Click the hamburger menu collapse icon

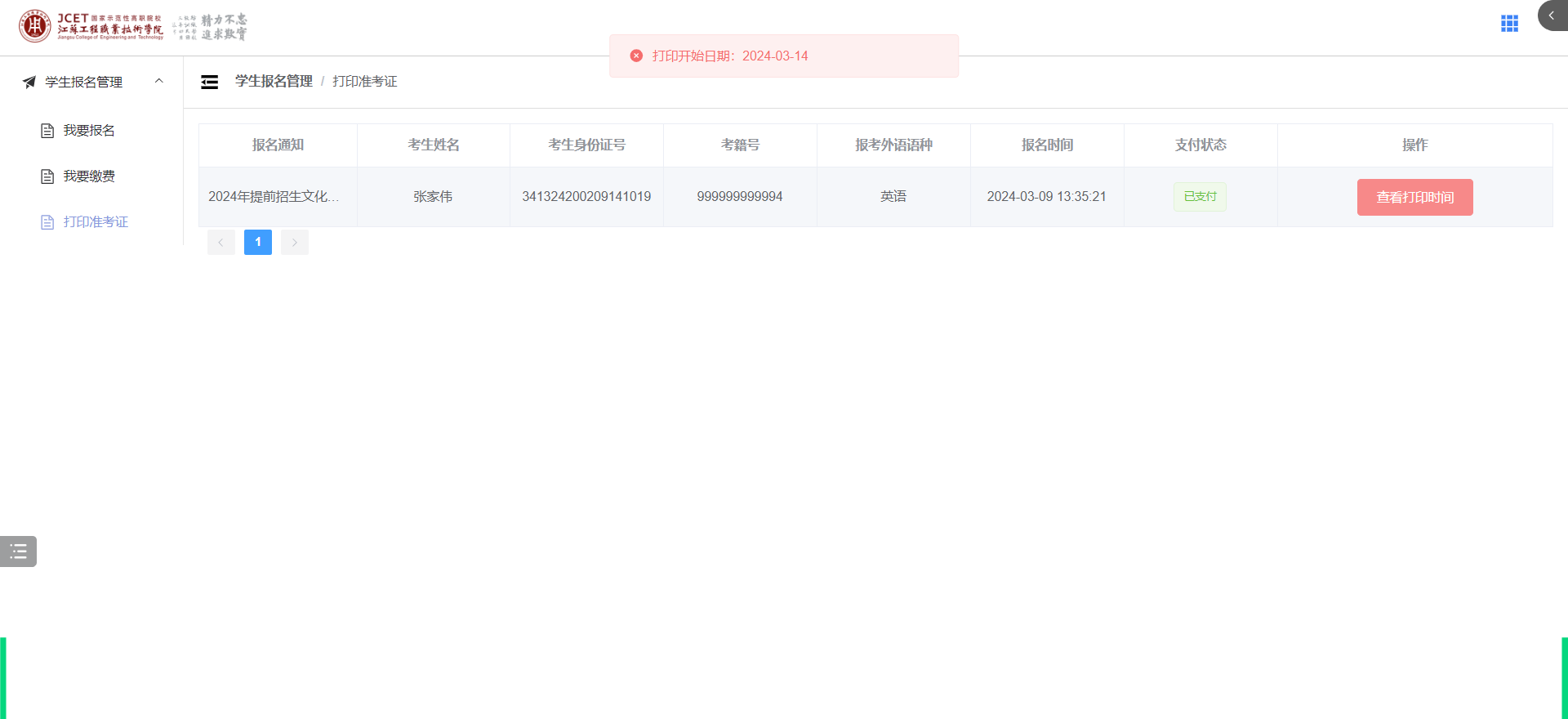(210, 82)
